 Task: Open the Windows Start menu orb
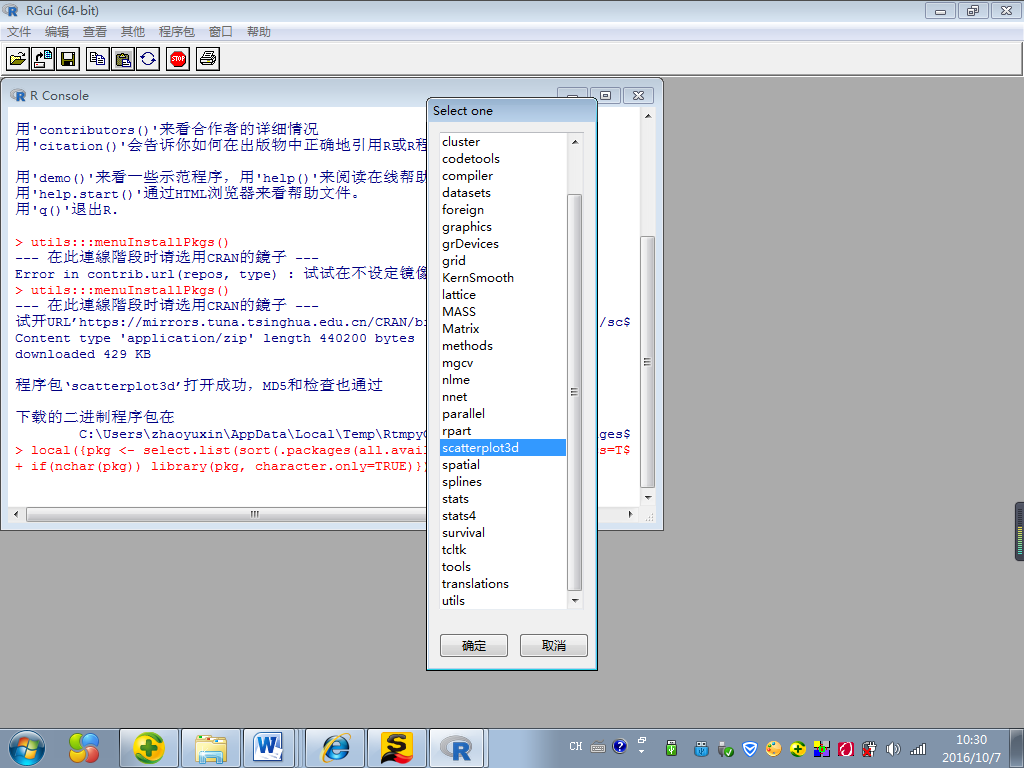27,748
